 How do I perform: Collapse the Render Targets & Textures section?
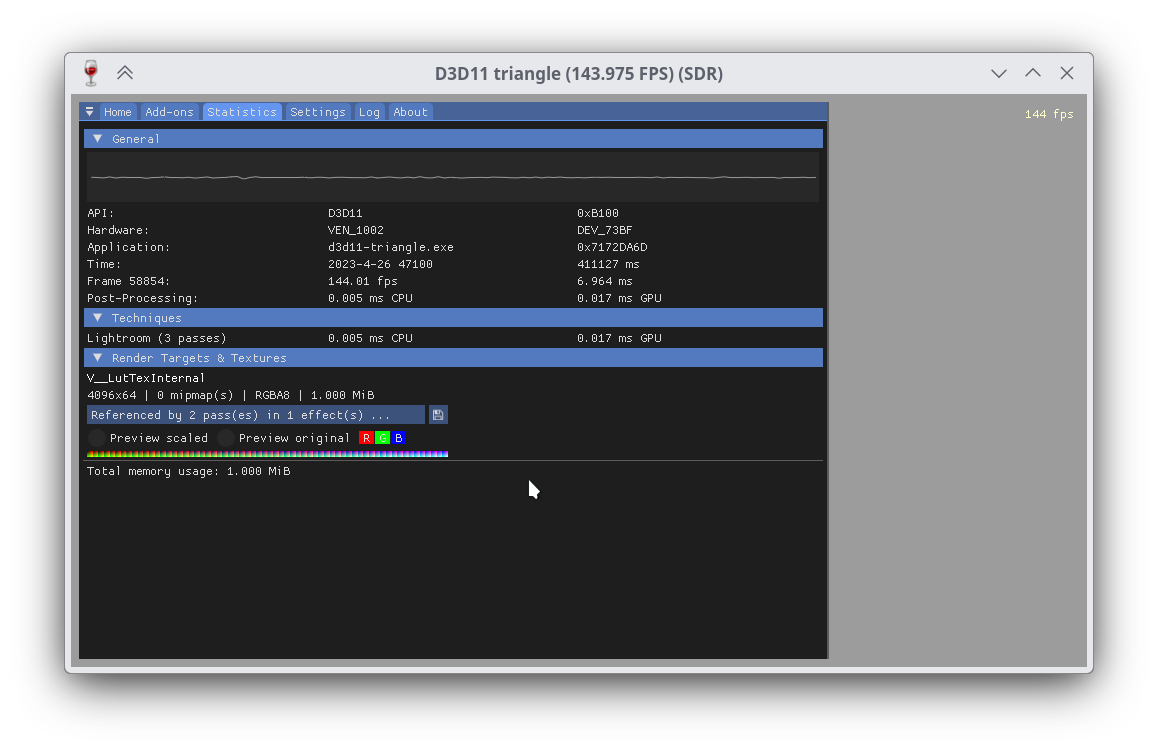click(x=97, y=357)
